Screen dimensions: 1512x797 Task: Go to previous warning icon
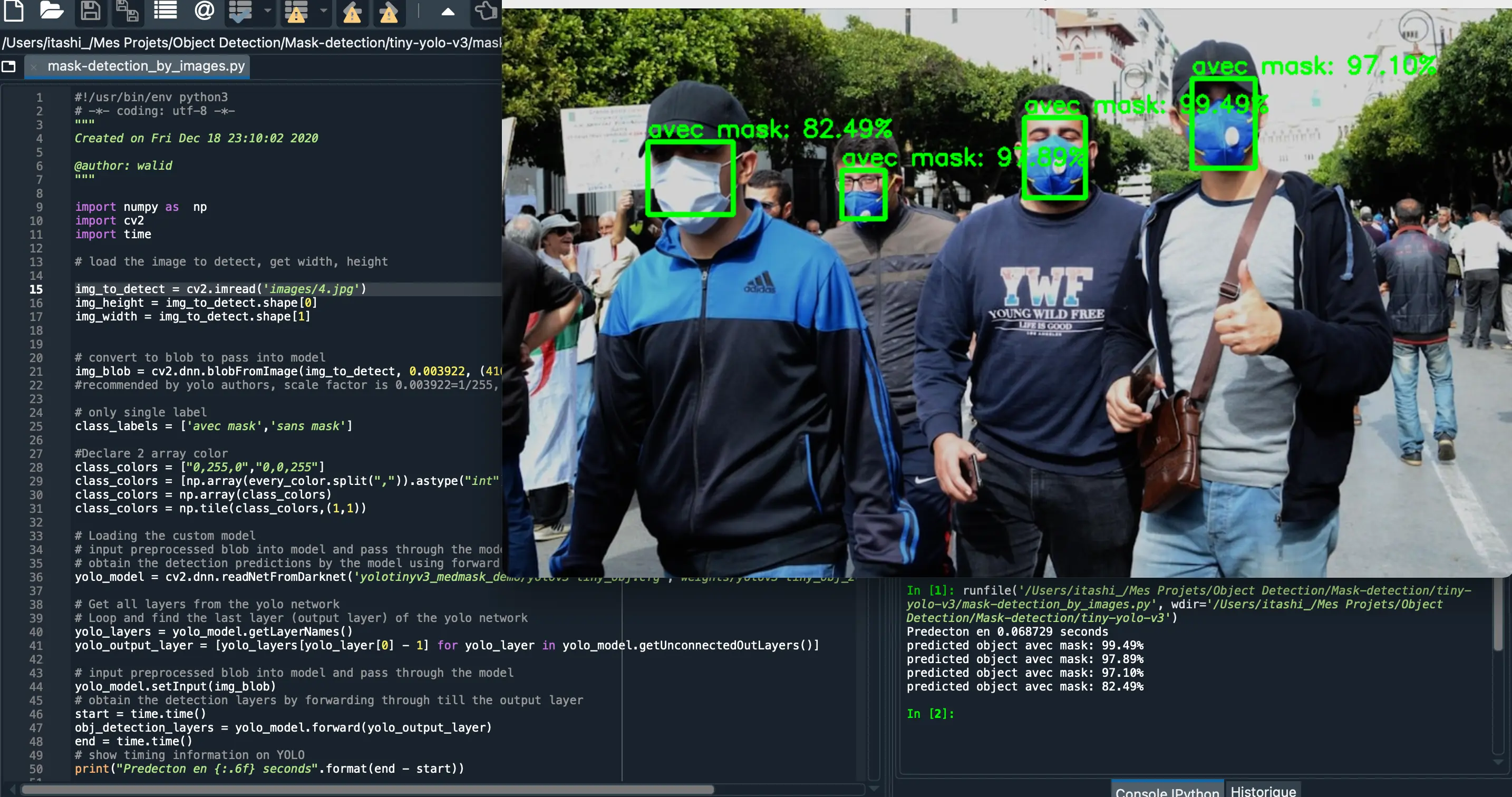pyautogui.click(x=352, y=12)
